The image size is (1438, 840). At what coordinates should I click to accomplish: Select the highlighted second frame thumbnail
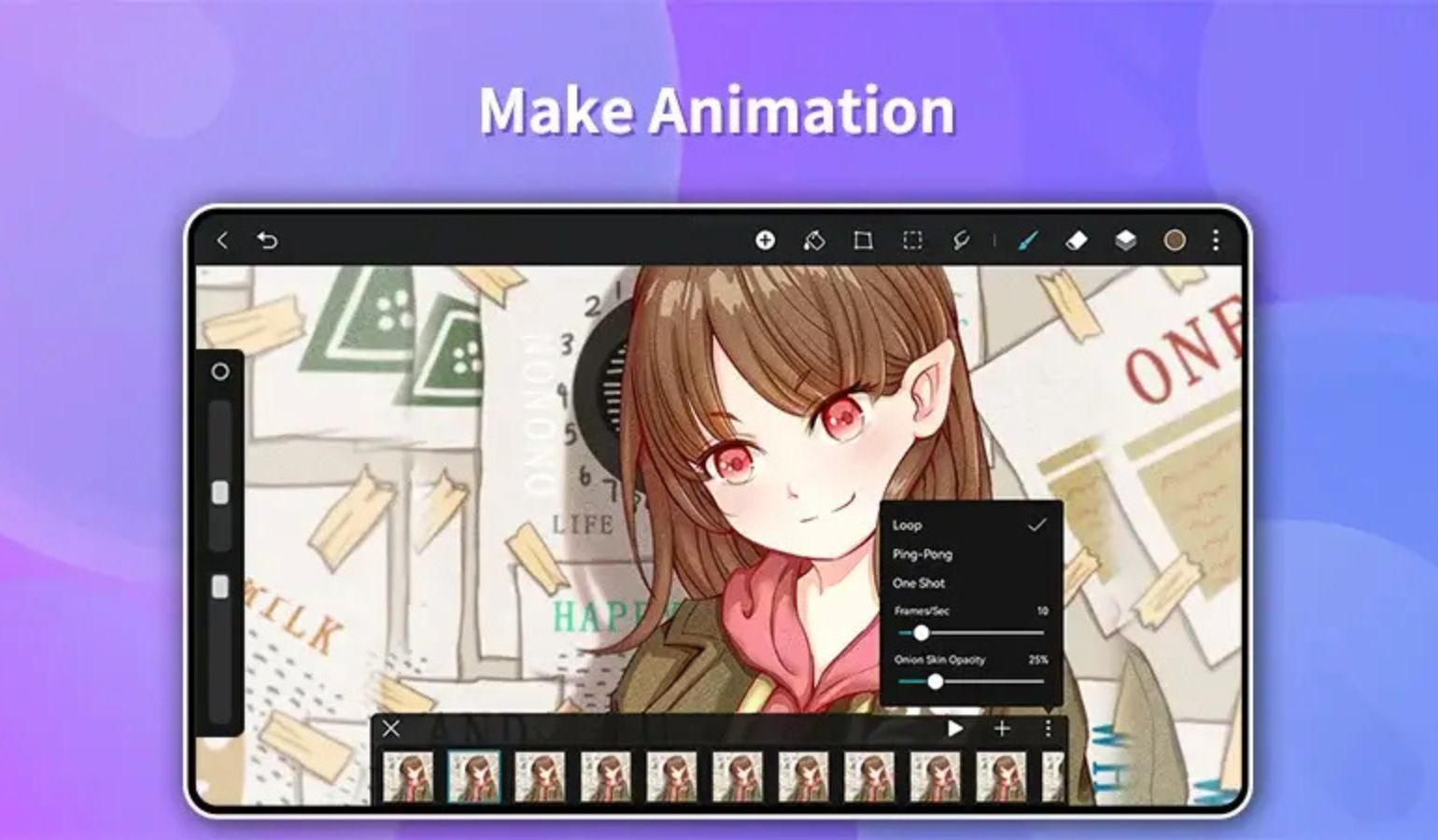[x=474, y=777]
